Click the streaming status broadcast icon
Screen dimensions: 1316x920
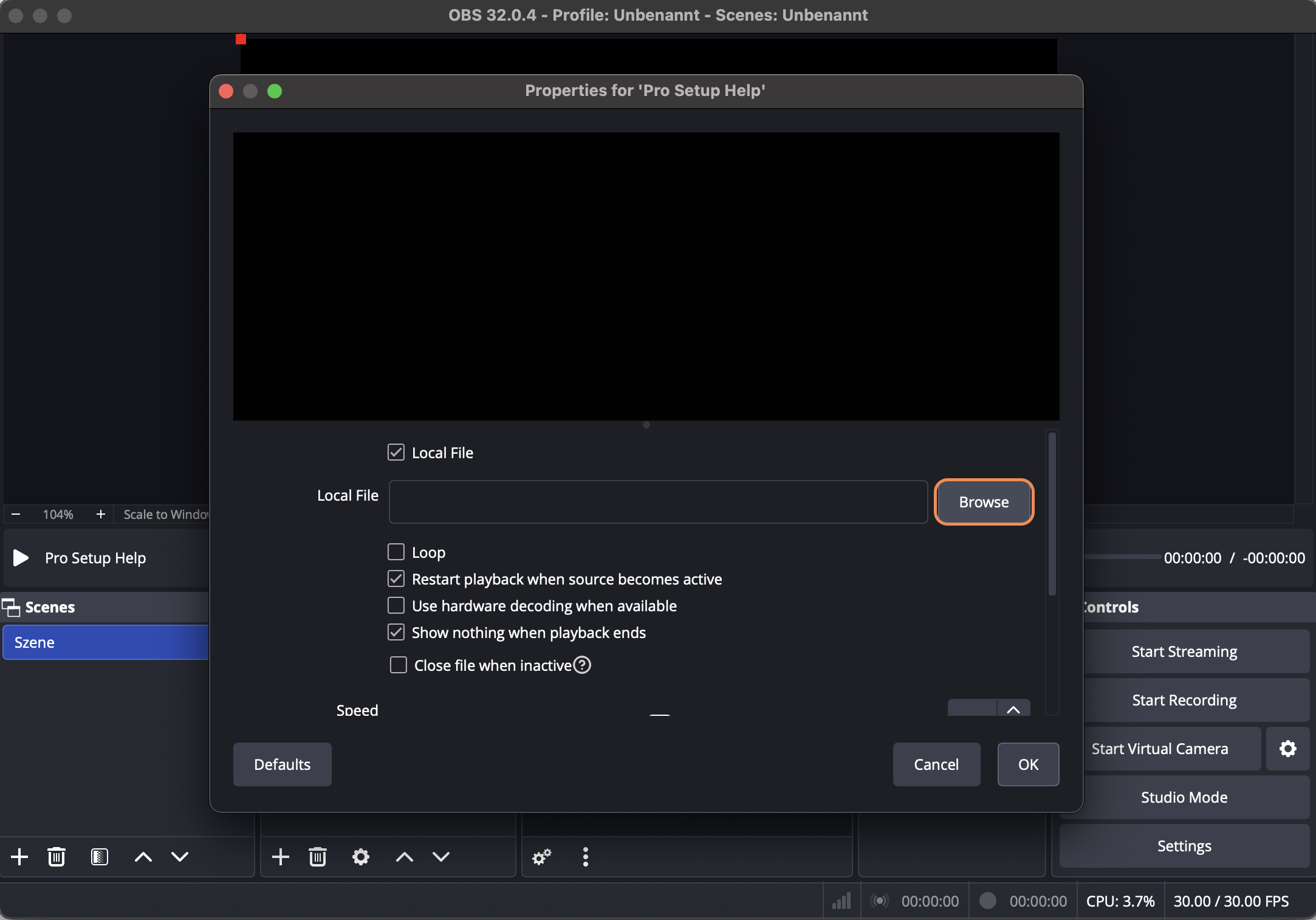(880, 901)
